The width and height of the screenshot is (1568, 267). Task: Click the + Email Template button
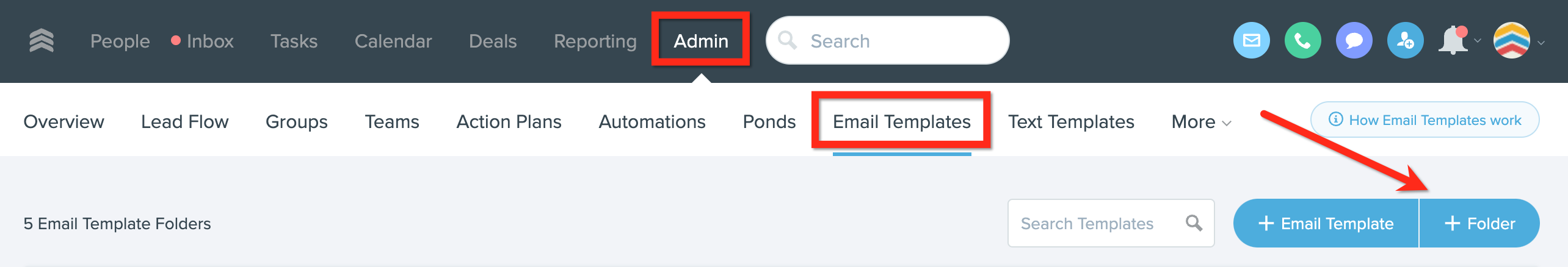click(x=1326, y=223)
